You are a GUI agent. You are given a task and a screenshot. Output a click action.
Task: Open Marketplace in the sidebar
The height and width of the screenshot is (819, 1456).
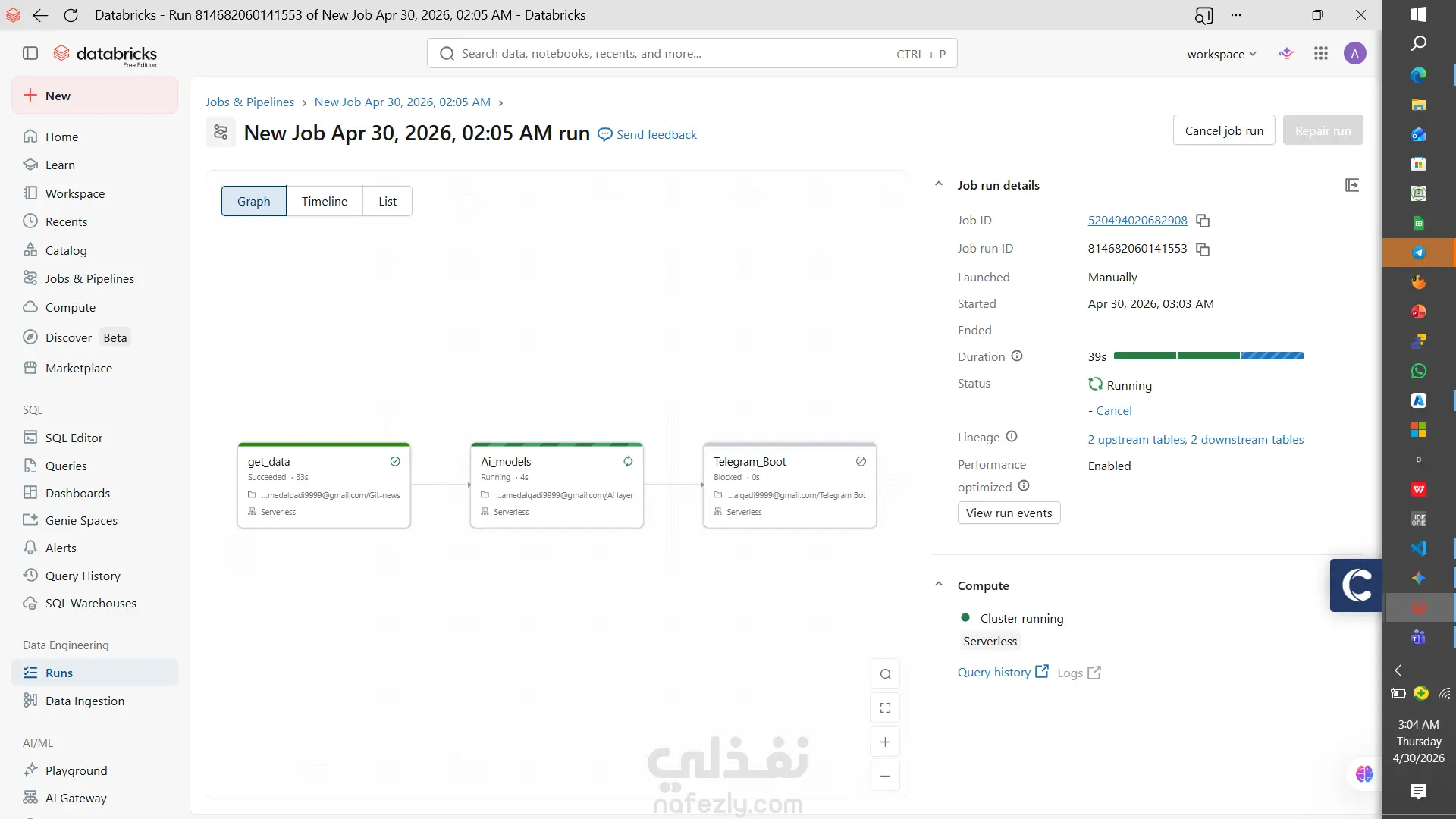[96, 368]
